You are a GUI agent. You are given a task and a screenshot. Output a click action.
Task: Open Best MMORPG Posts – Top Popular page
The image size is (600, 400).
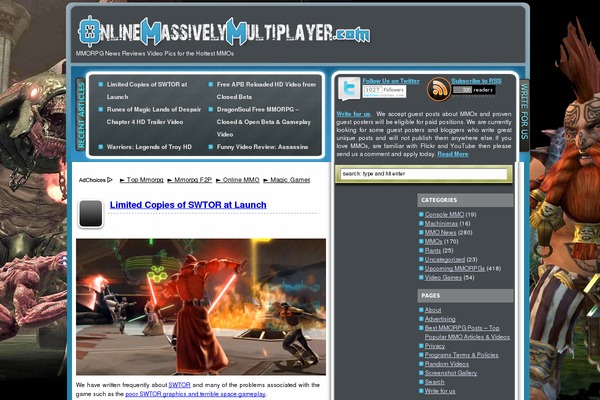(x=467, y=332)
